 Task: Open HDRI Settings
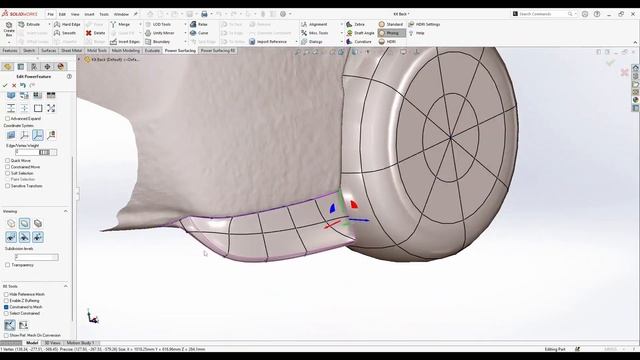click(424, 24)
